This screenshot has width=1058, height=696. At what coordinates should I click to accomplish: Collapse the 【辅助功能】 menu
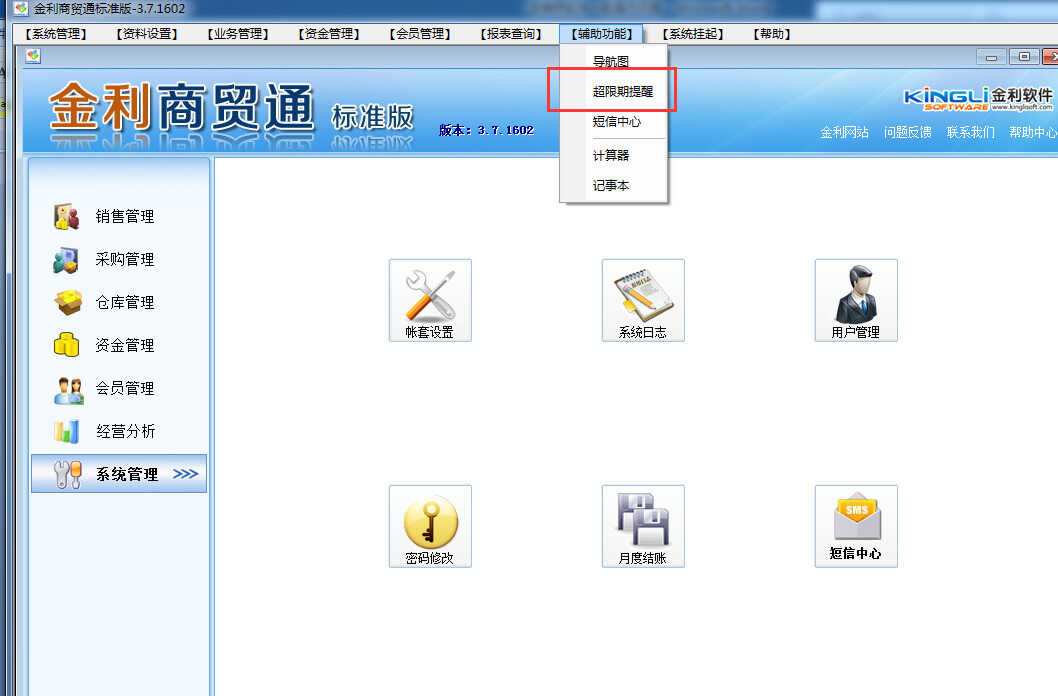[602, 34]
